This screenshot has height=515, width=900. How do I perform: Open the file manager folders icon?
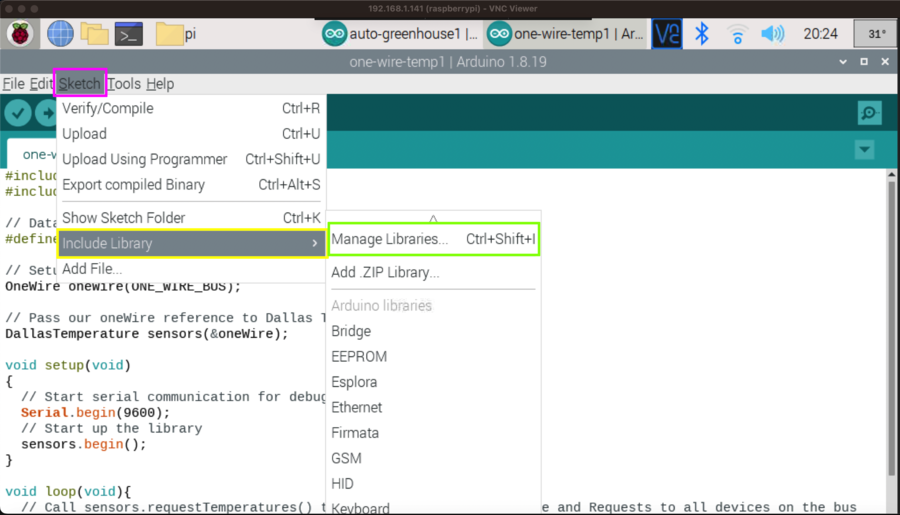pyautogui.click(x=94, y=34)
